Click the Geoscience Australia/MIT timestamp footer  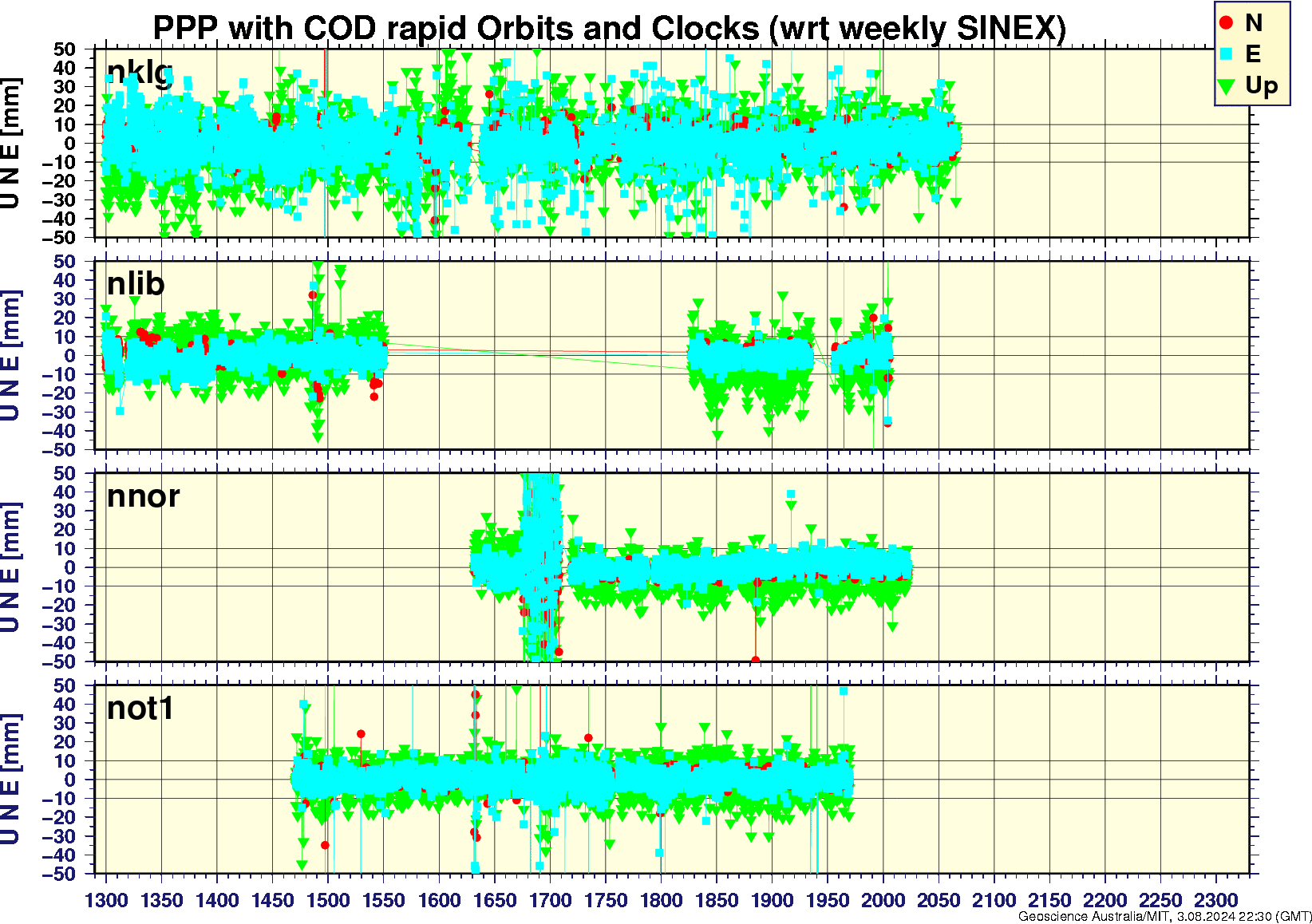(1165, 916)
